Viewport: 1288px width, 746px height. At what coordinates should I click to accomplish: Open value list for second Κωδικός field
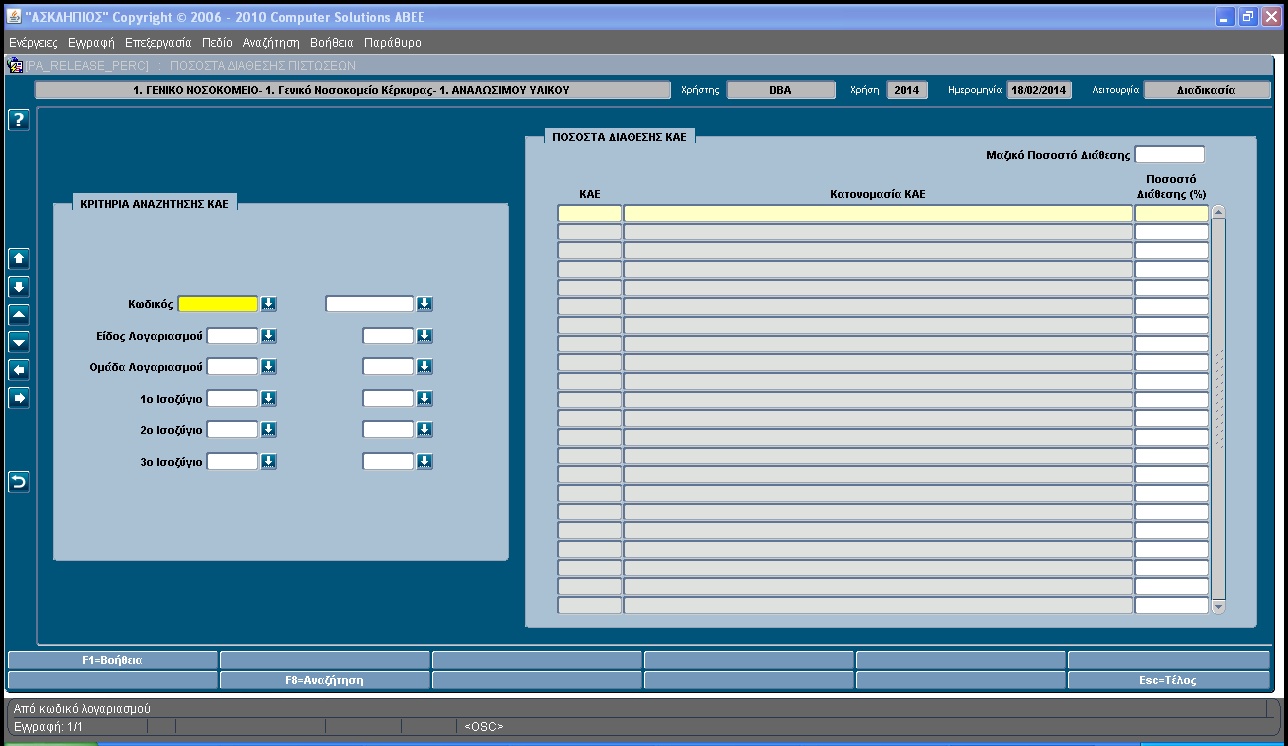pyautogui.click(x=424, y=304)
